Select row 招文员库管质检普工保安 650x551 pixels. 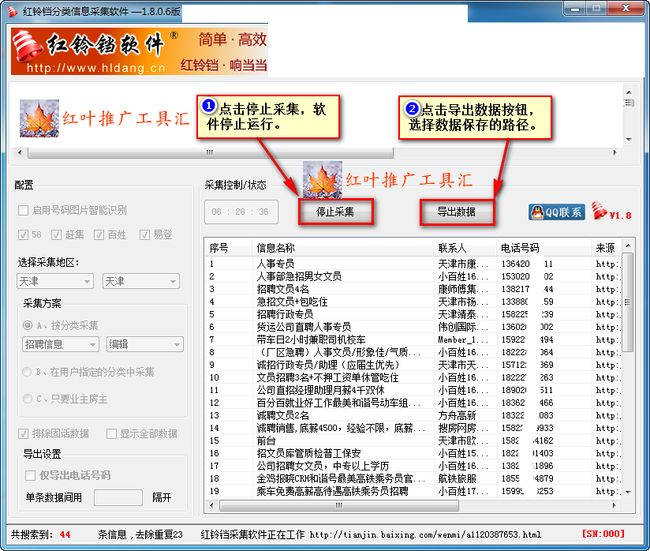(413, 453)
